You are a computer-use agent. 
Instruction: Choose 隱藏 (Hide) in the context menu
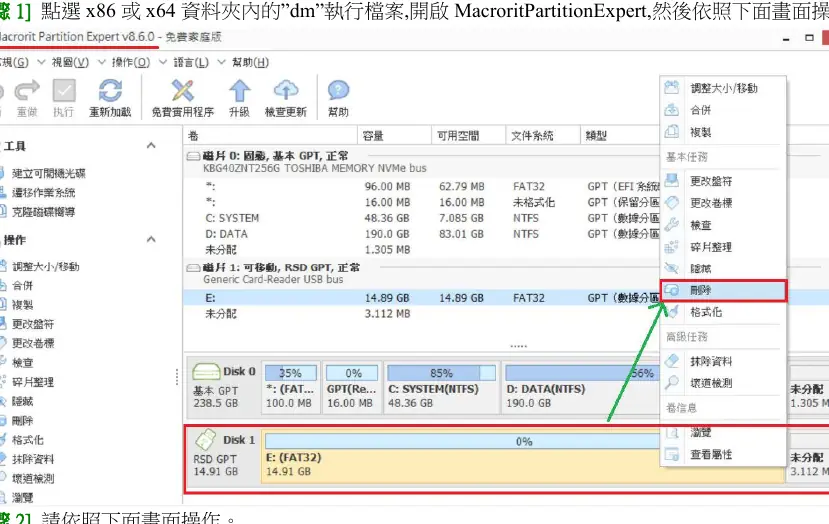pyautogui.click(x=723, y=269)
